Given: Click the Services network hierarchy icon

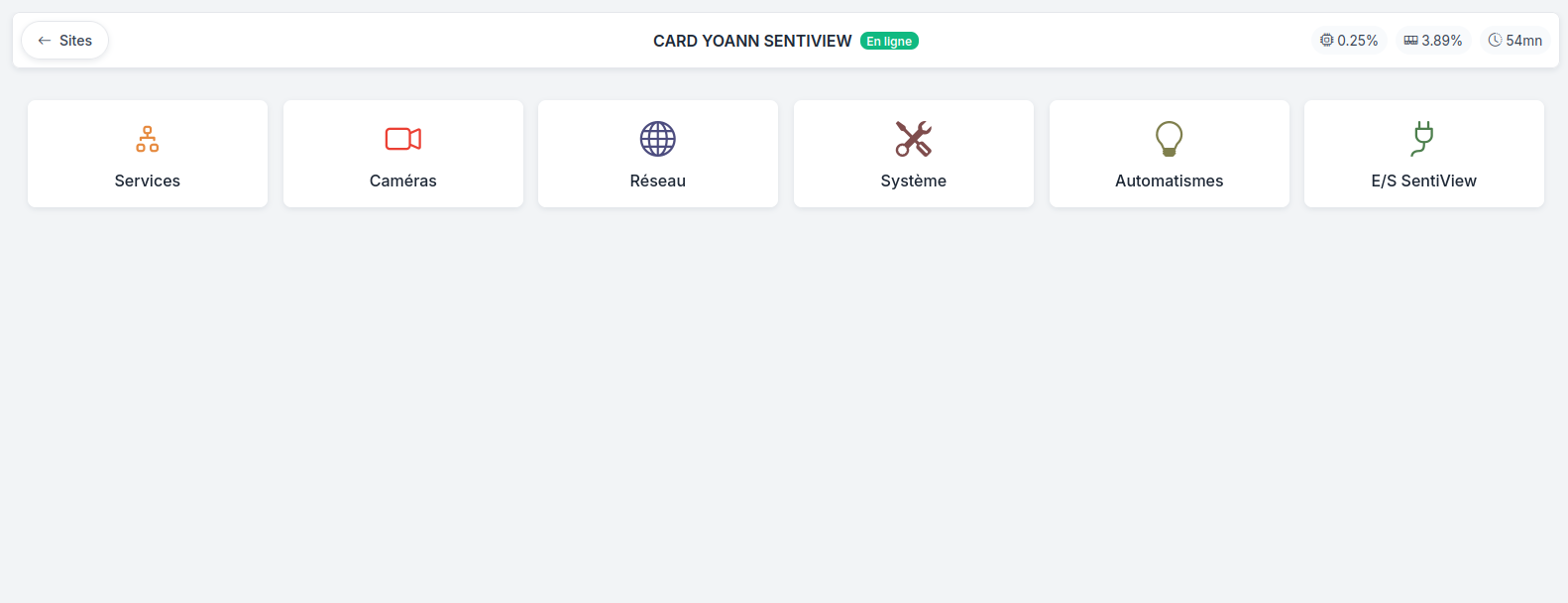Looking at the screenshot, I should point(148,139).
